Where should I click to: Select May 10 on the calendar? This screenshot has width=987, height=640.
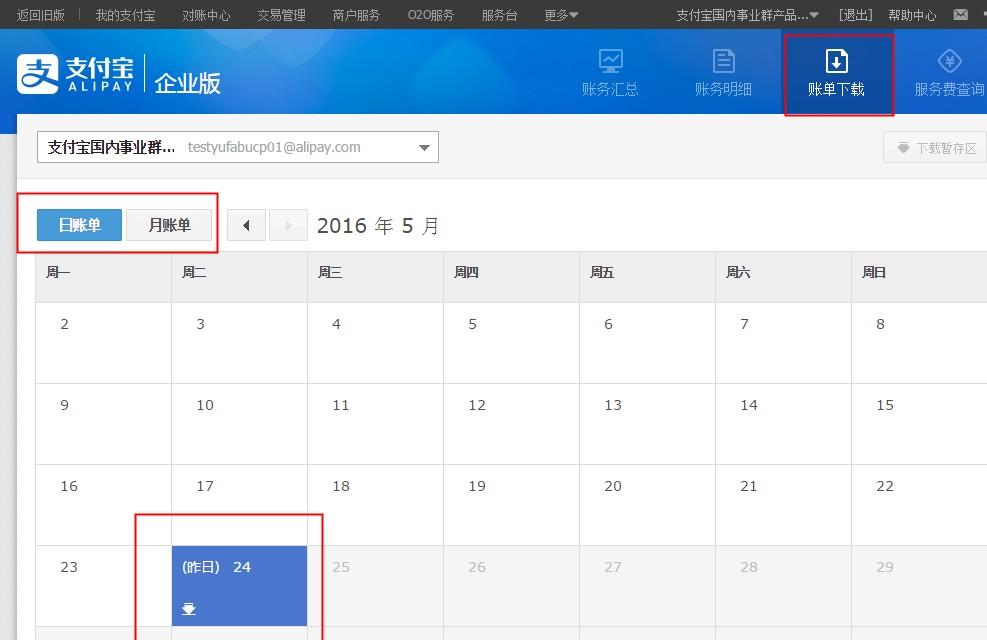[239, 424]
